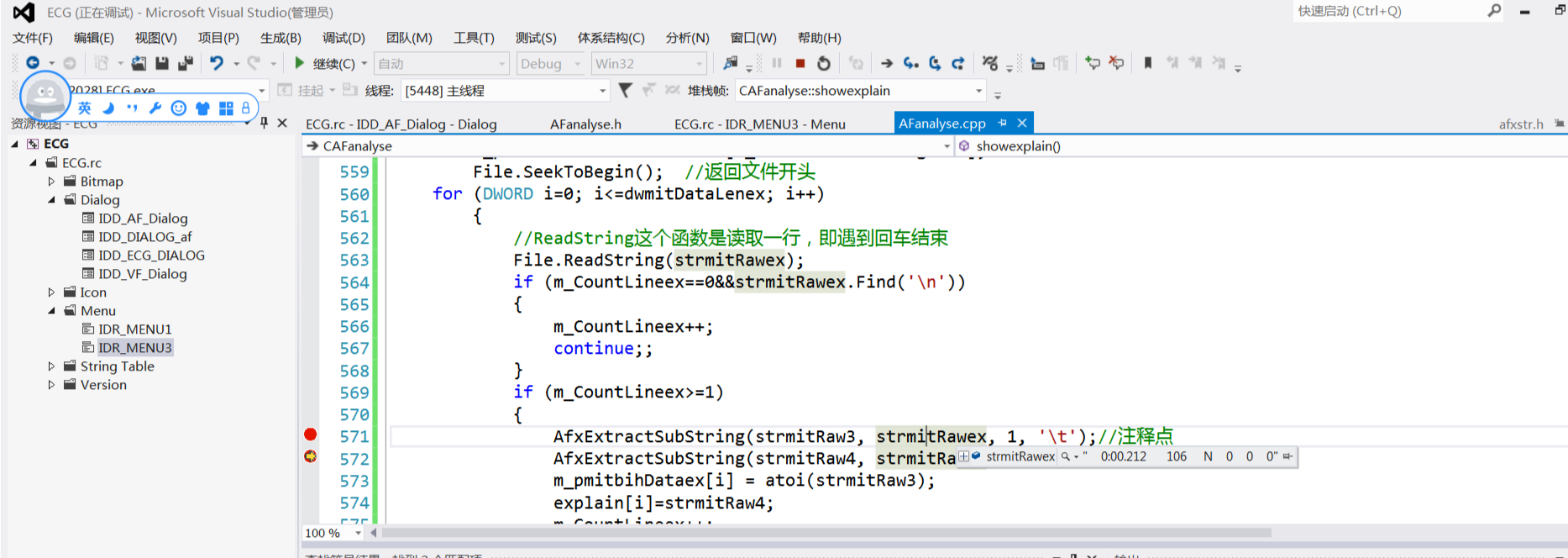The height and width of the screenshot is (558, 1568).
Task: Click the bookmark flag toolbar icon
Action: pyautogui.click(x=1148, y=63)
